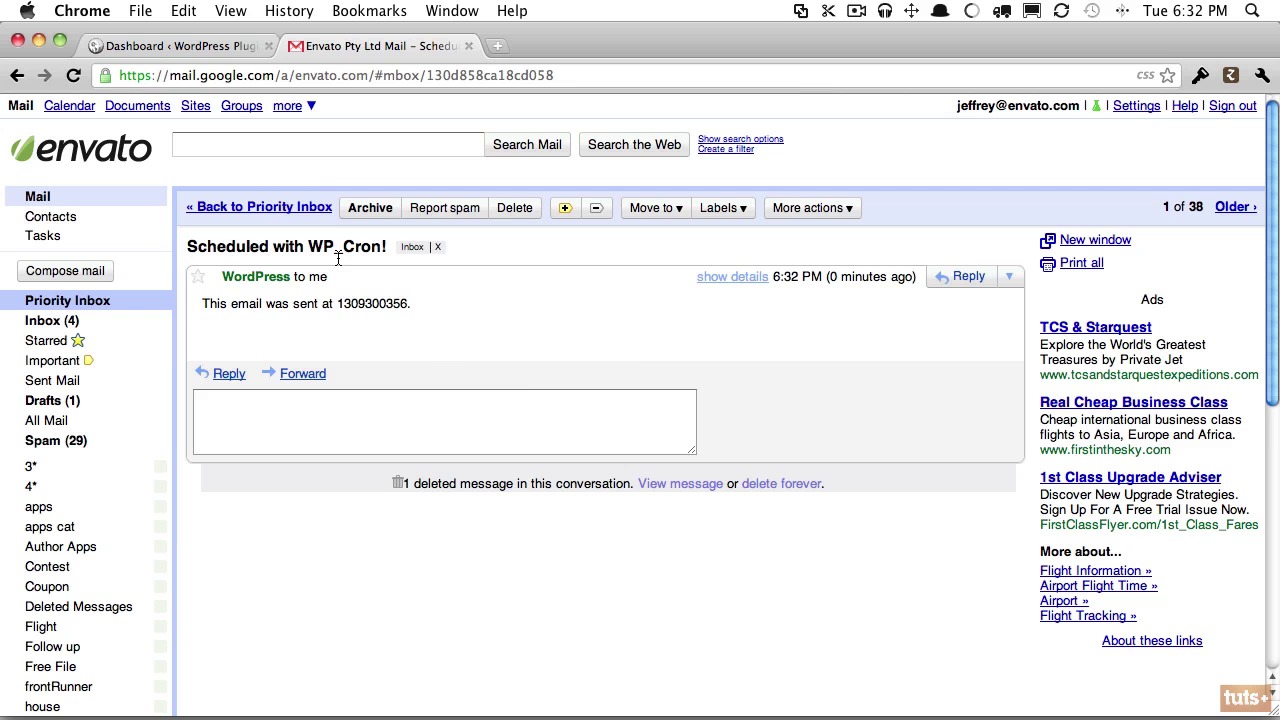The width and height of the screenshot is (1280, 720).
Task: Click in the mail search field
Action: point(328,145)
